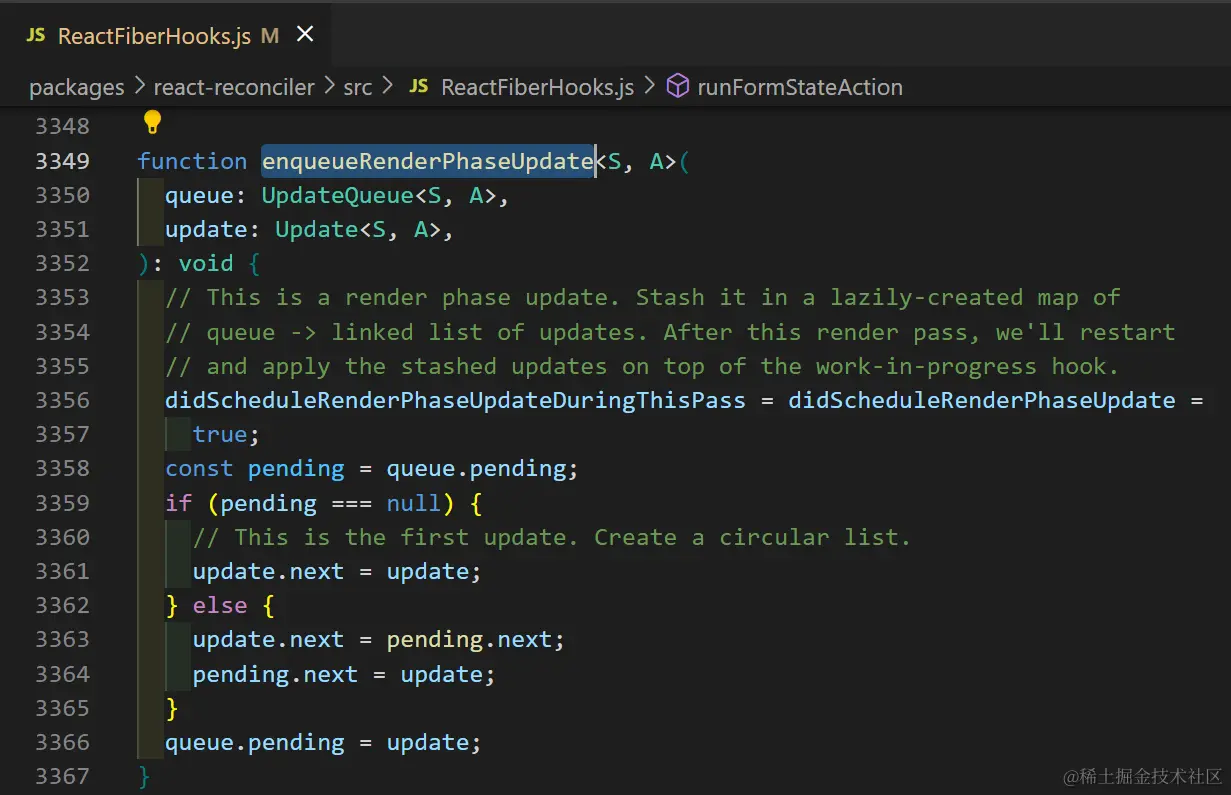Click the JS icon in the breadcrumb
The height and width of the screenshot is (795, 1231).
pos(419,87)
